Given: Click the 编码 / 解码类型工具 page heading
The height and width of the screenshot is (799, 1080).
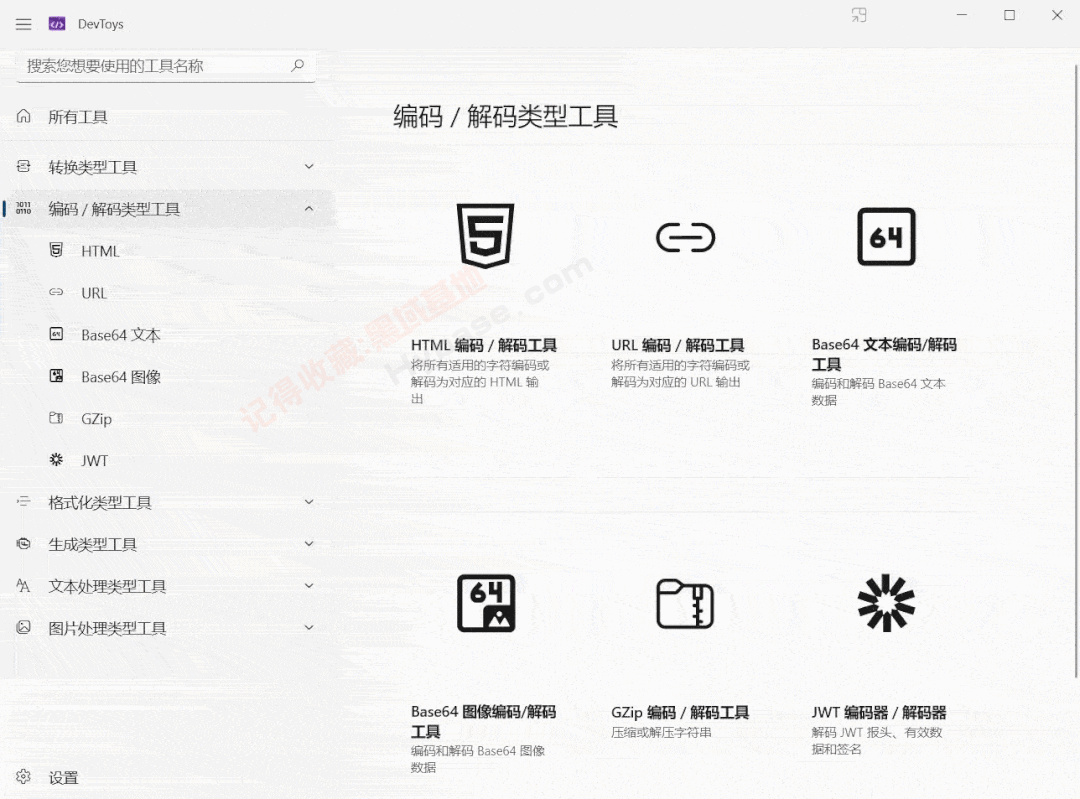Looking at the screenshot, I should pos(506,116).
